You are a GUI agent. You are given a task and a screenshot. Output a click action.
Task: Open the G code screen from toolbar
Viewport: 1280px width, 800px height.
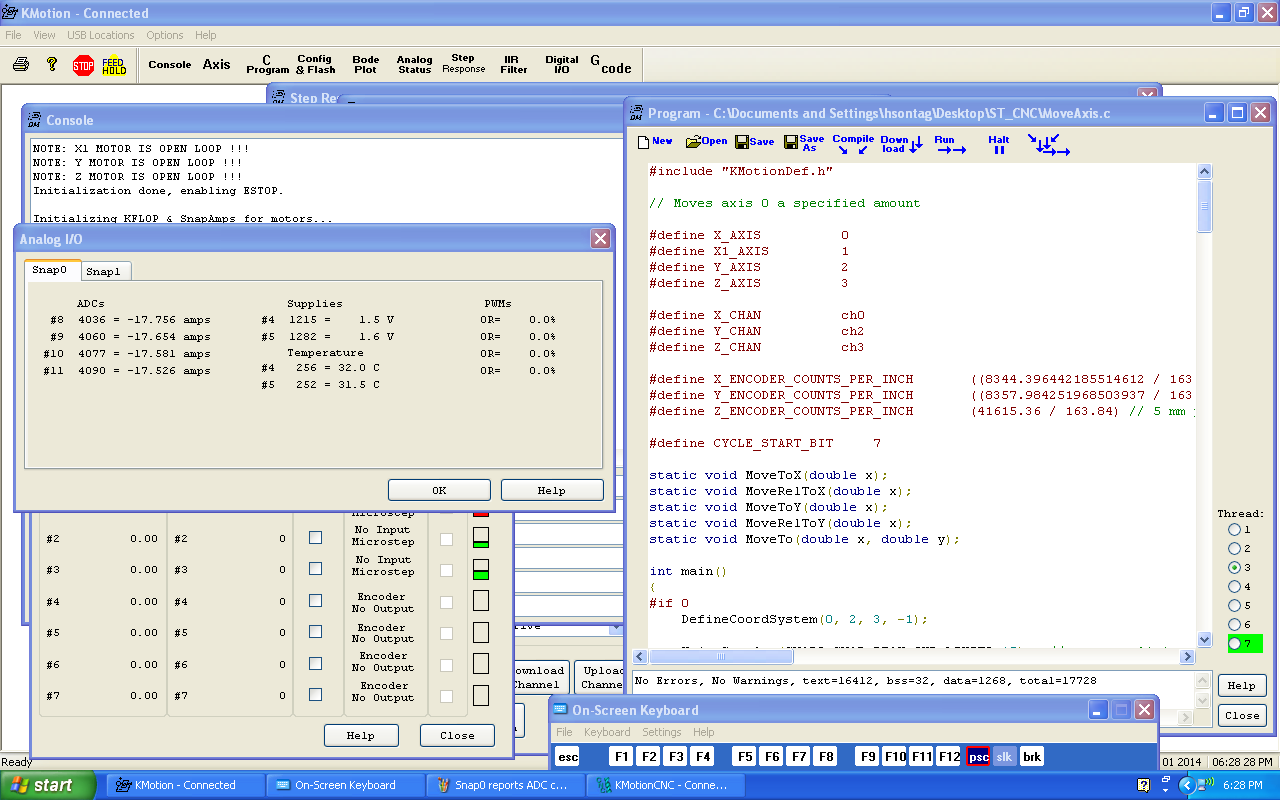click(610, 65)
